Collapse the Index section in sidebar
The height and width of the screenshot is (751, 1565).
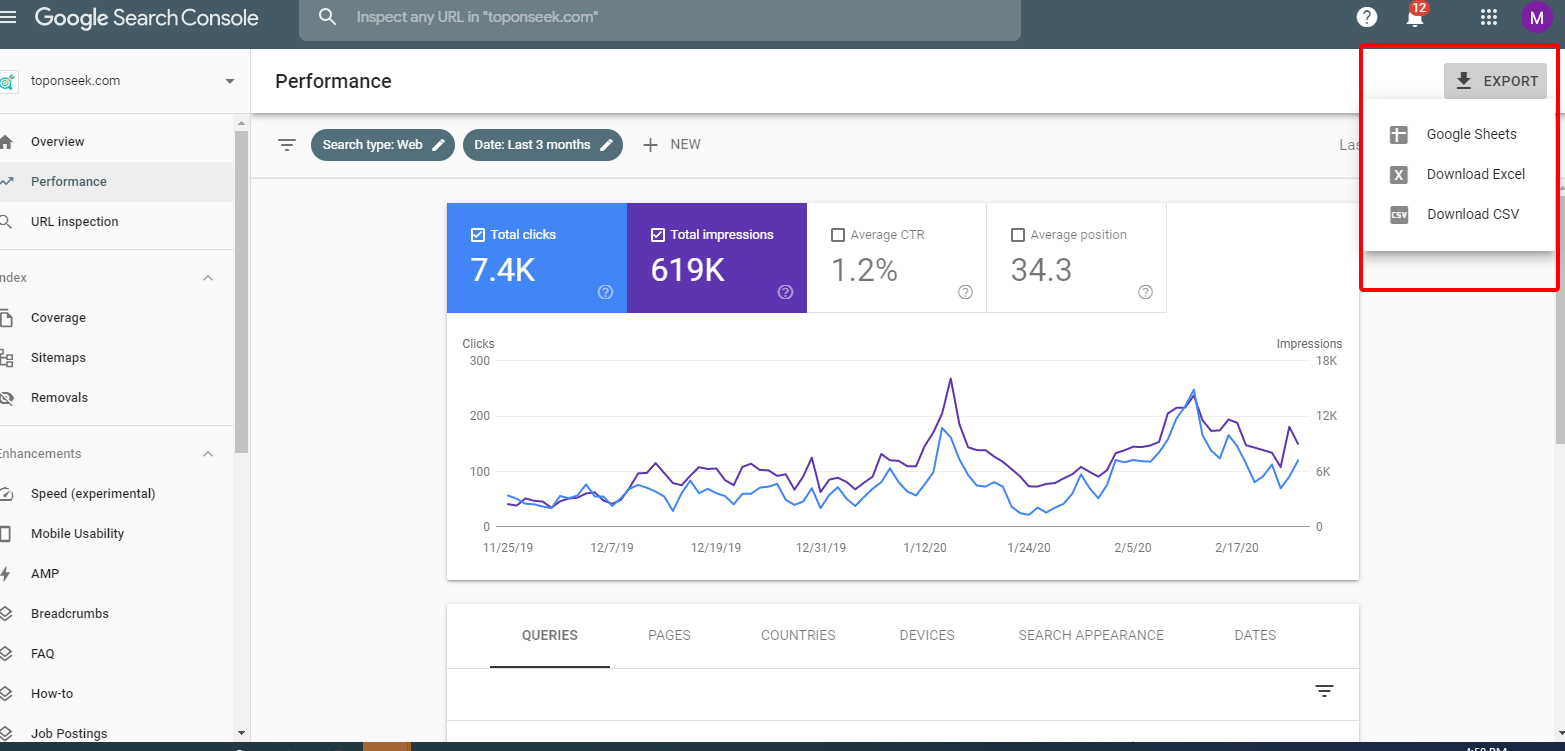click(208, 278)
